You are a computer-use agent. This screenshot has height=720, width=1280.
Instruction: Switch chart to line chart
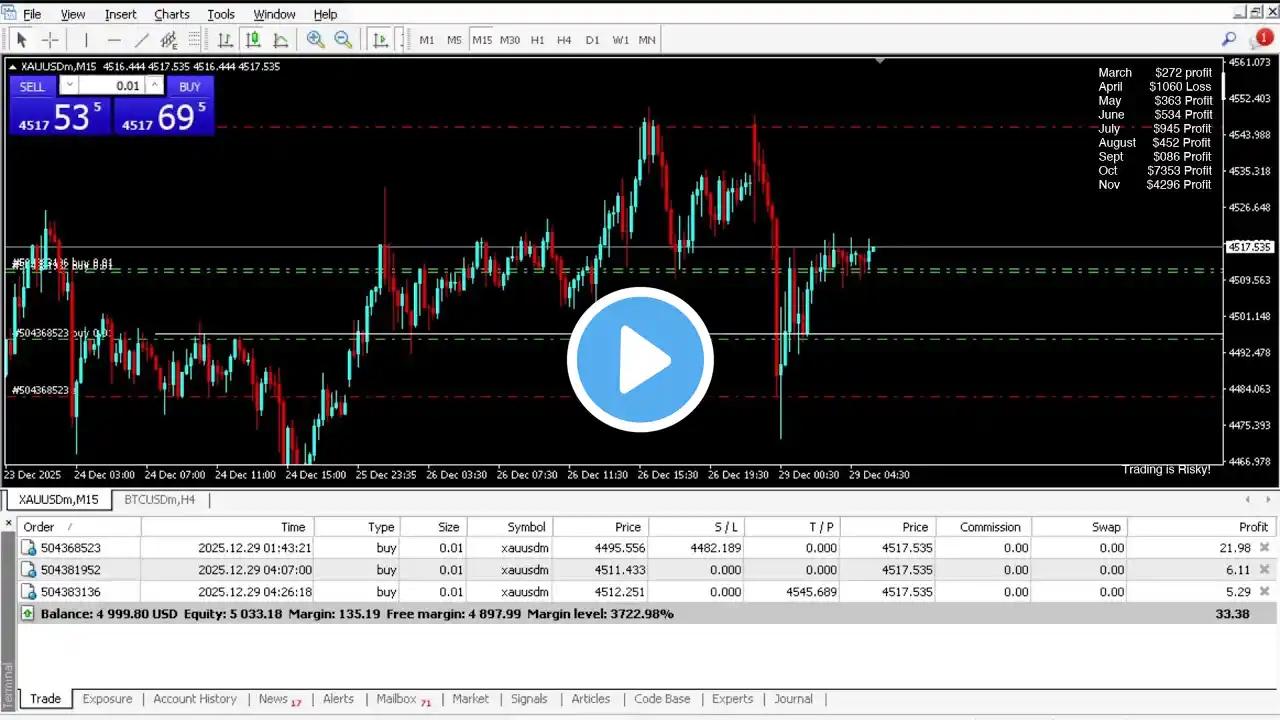tap(281, 40)
